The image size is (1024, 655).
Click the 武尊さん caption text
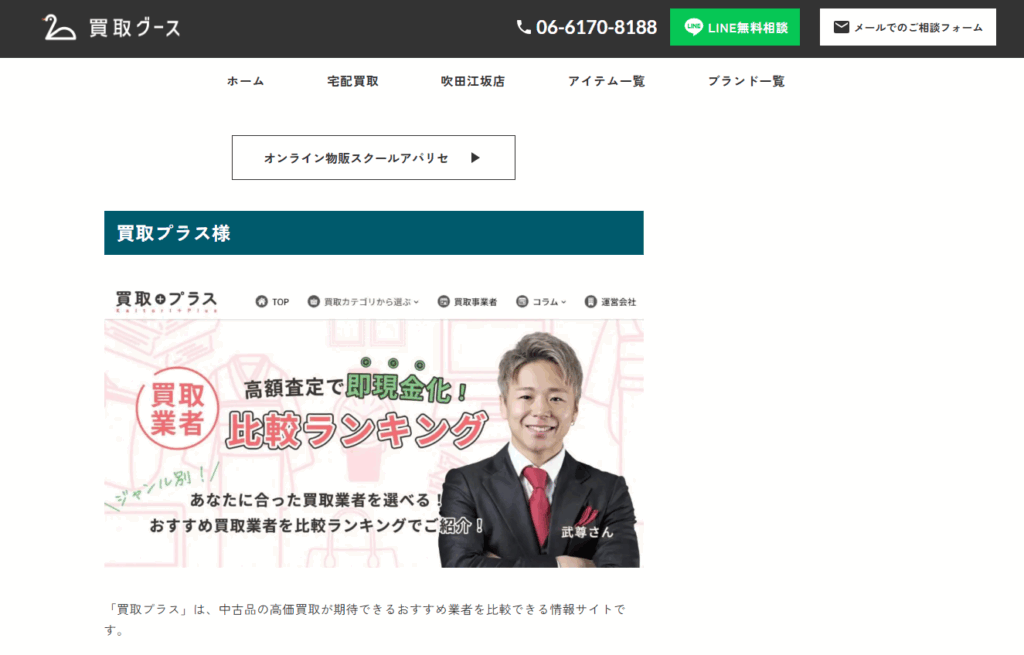(x=587, y=532)
